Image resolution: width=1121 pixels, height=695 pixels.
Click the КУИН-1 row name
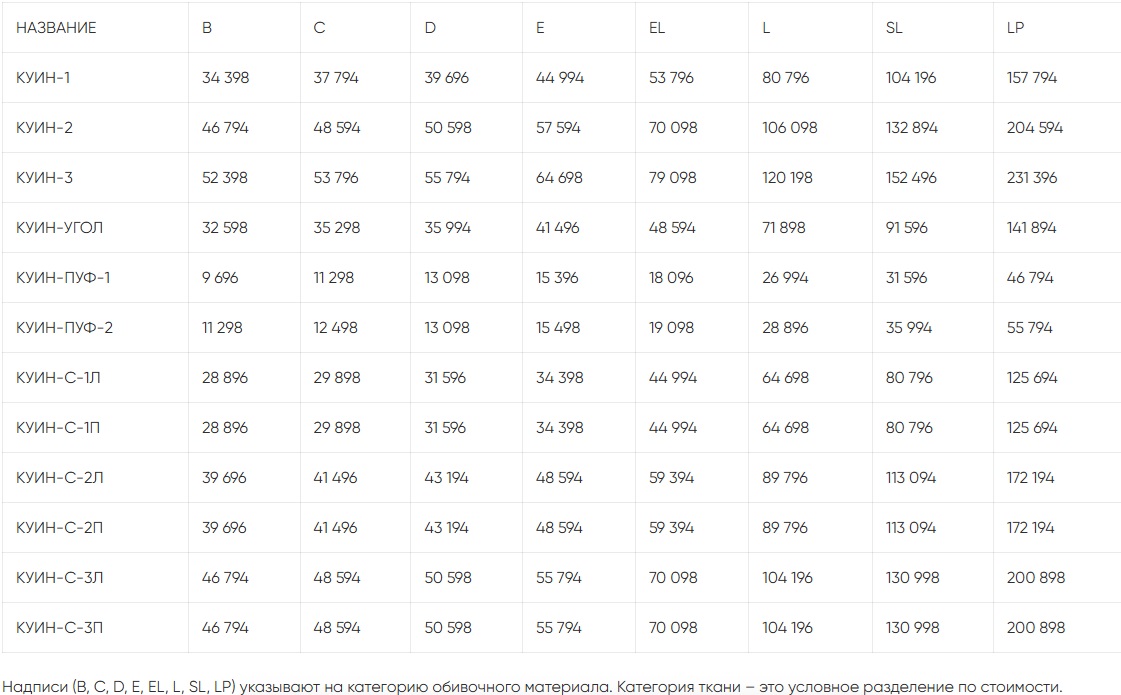click(42, 78)
